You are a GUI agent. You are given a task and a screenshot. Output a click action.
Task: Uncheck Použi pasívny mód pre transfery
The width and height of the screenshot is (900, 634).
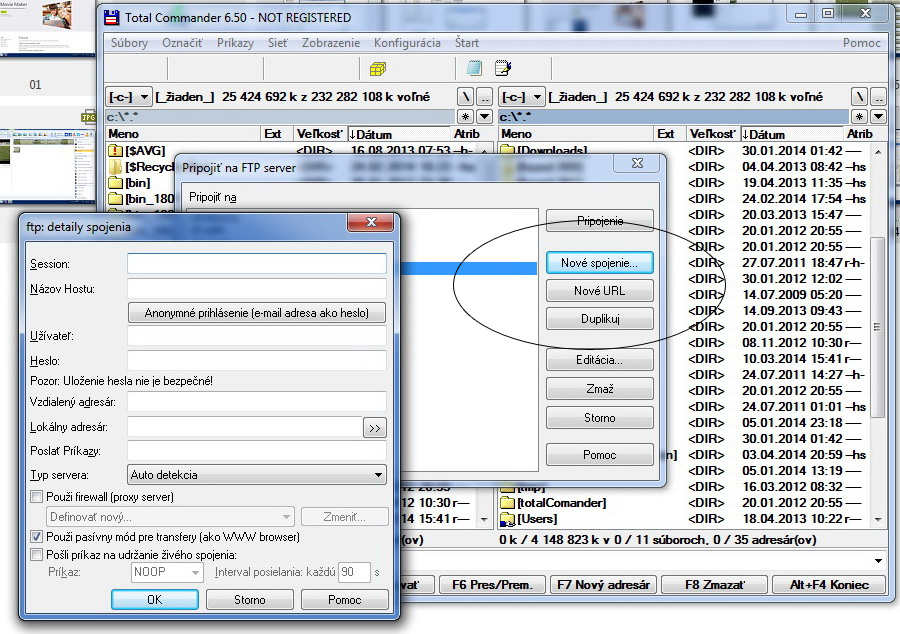point(37,537)
